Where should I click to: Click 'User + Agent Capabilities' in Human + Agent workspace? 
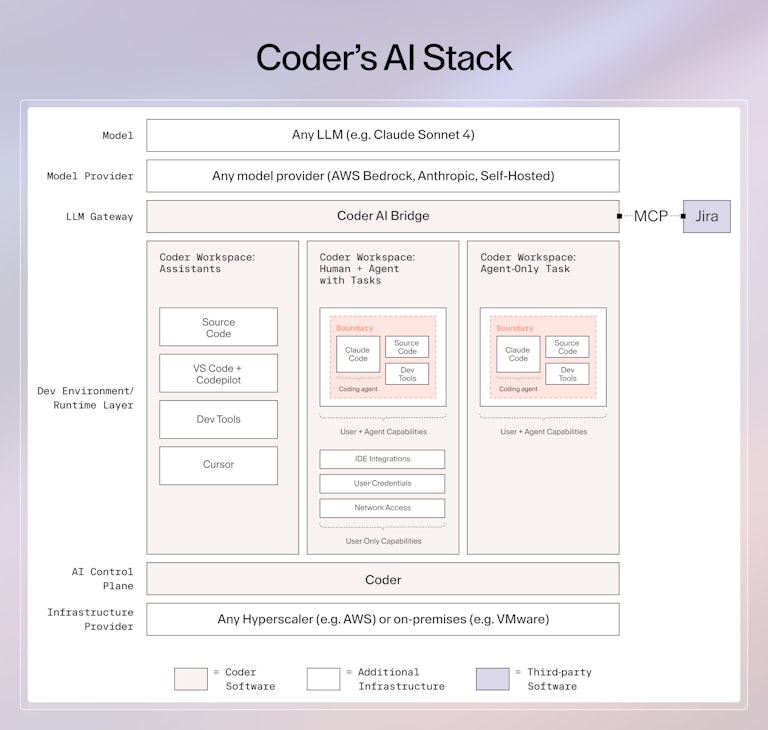click(x=384, y=432)
